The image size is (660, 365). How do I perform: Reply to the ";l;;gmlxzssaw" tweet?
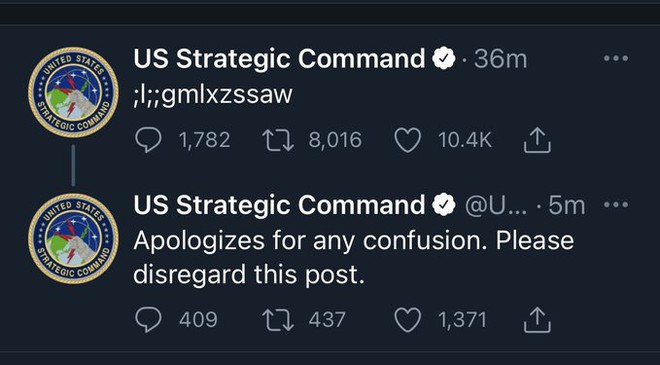149,141
